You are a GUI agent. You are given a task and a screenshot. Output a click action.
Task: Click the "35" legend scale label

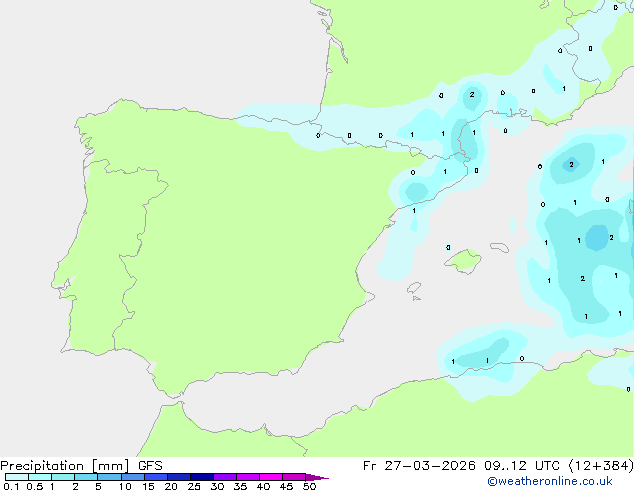240,486
